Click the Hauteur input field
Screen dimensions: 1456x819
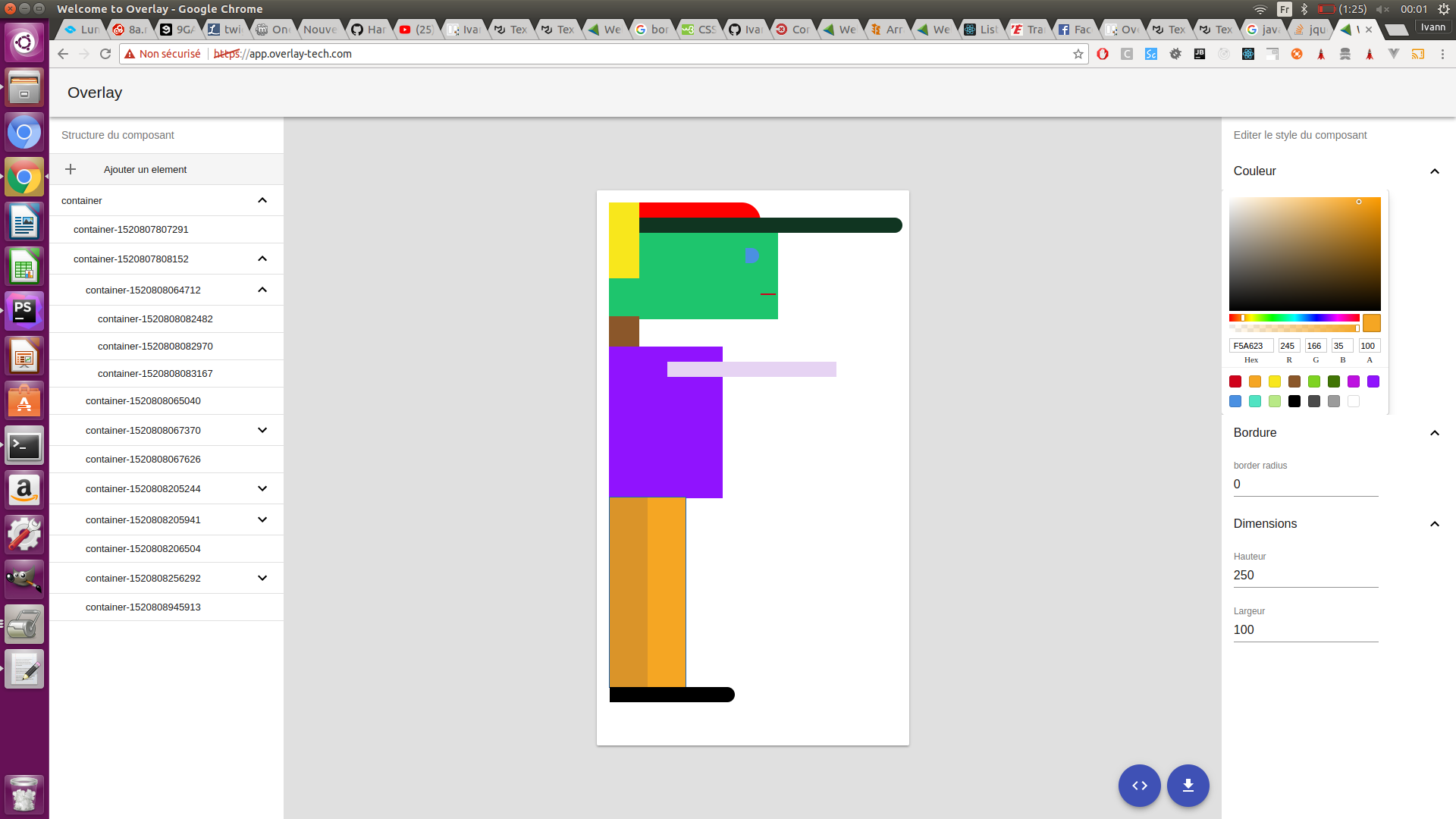click(1305, 575)
